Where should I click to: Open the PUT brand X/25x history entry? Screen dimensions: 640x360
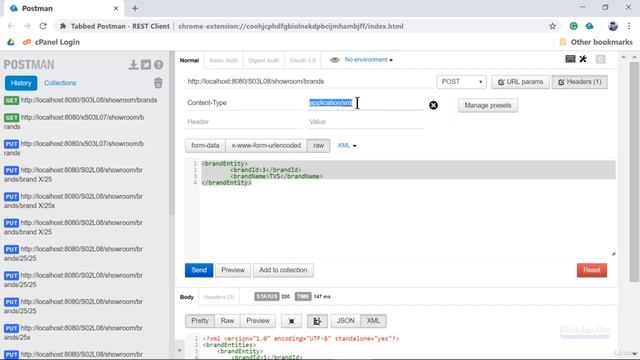pos(73,201)
